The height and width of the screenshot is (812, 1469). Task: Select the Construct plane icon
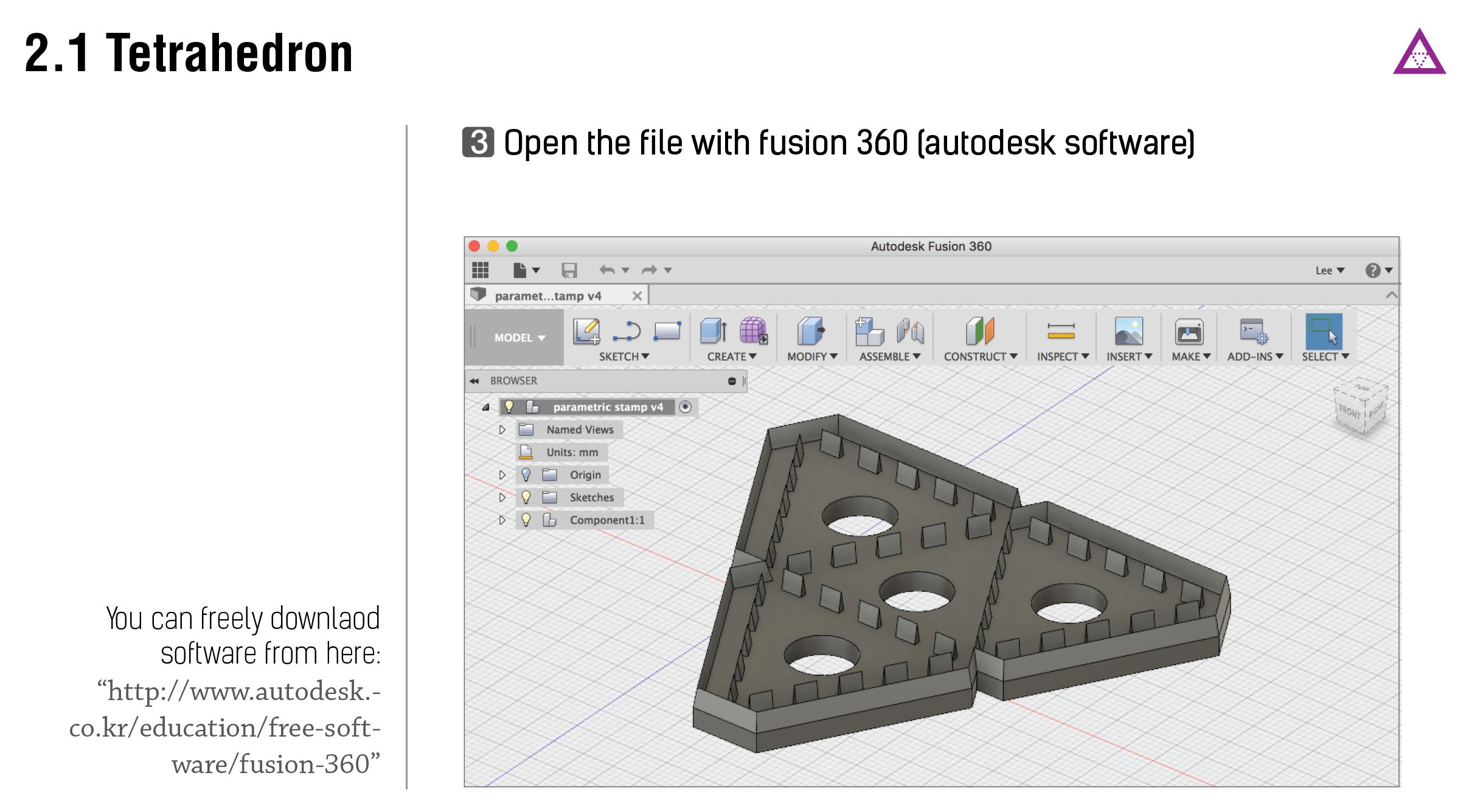pos(980,331)
